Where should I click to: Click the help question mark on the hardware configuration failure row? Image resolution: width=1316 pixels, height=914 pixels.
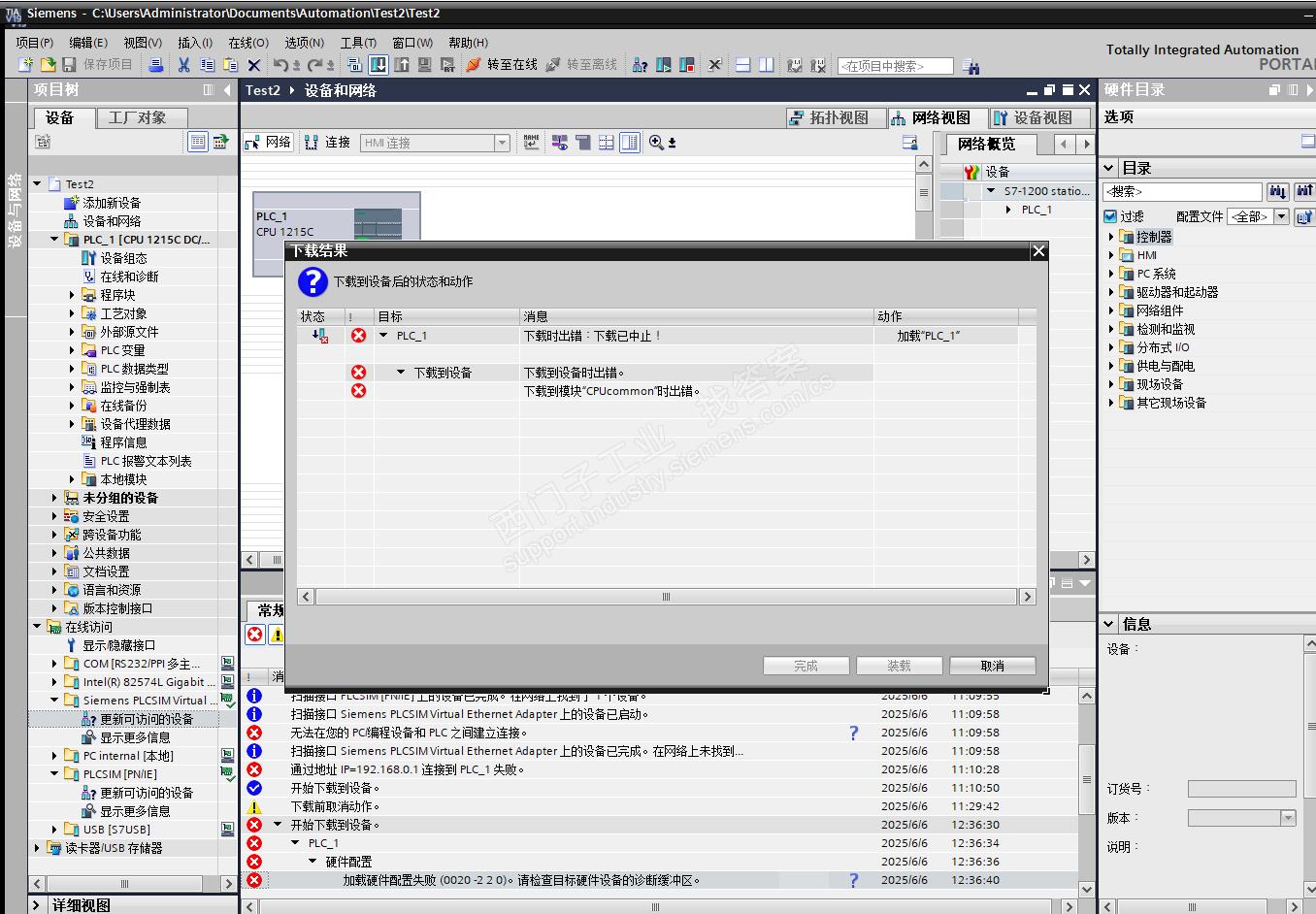[x=854, y=880]
